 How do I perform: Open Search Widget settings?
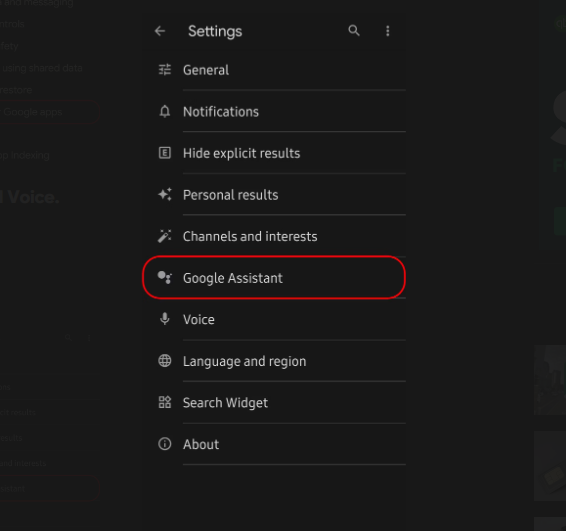coord(274,402)
